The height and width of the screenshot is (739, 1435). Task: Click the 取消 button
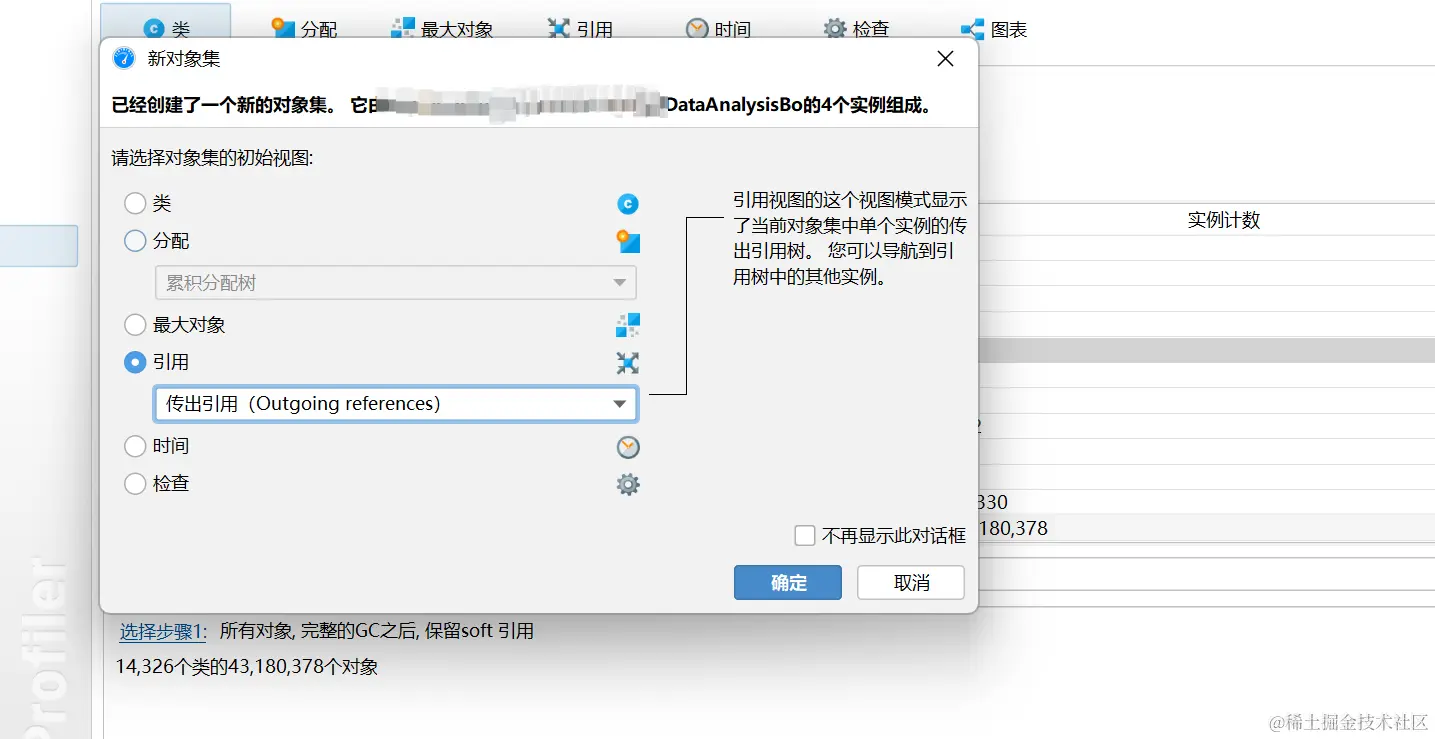click(911, 583)
